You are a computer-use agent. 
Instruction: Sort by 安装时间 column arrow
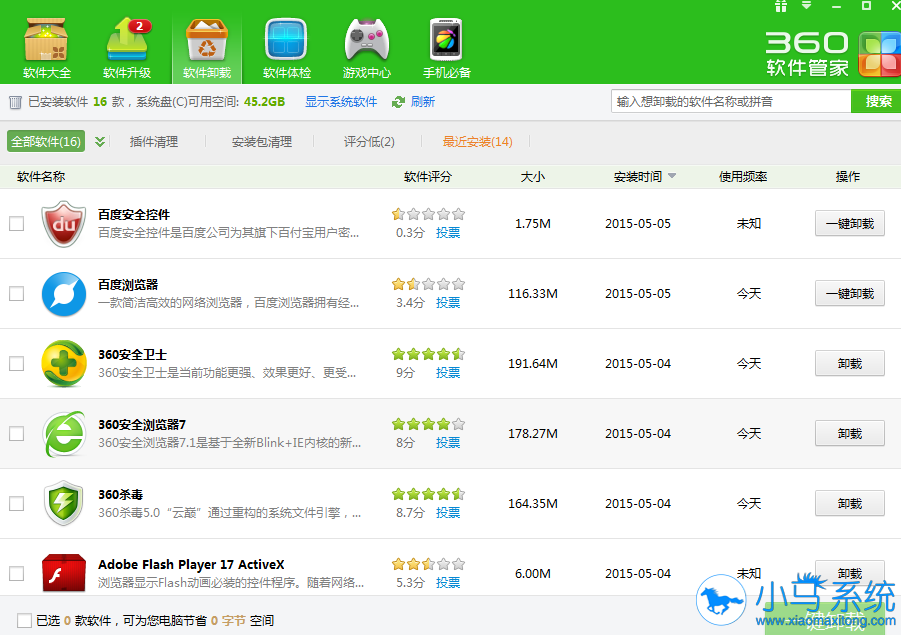(672, 176)
